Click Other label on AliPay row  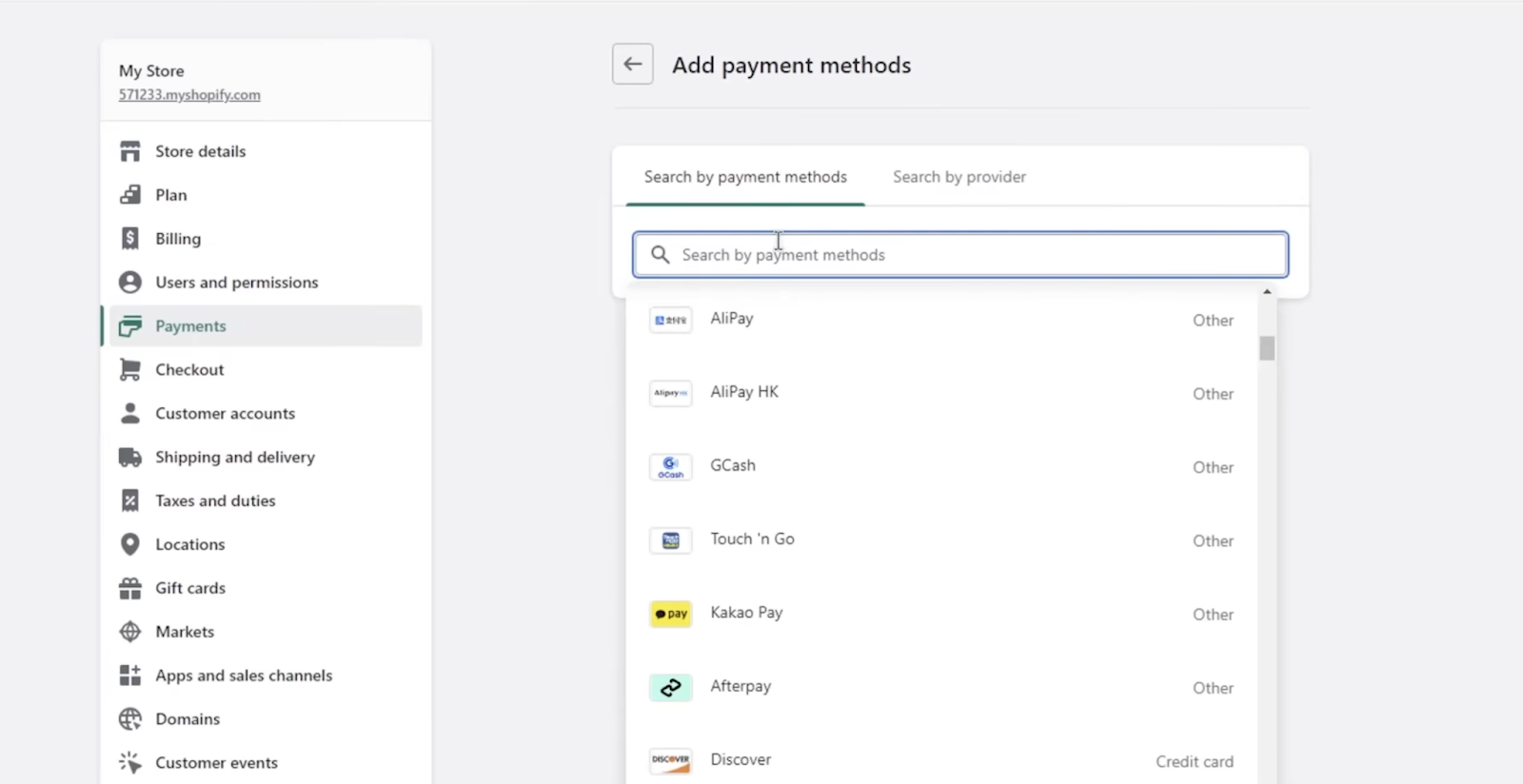(1214, 321)
